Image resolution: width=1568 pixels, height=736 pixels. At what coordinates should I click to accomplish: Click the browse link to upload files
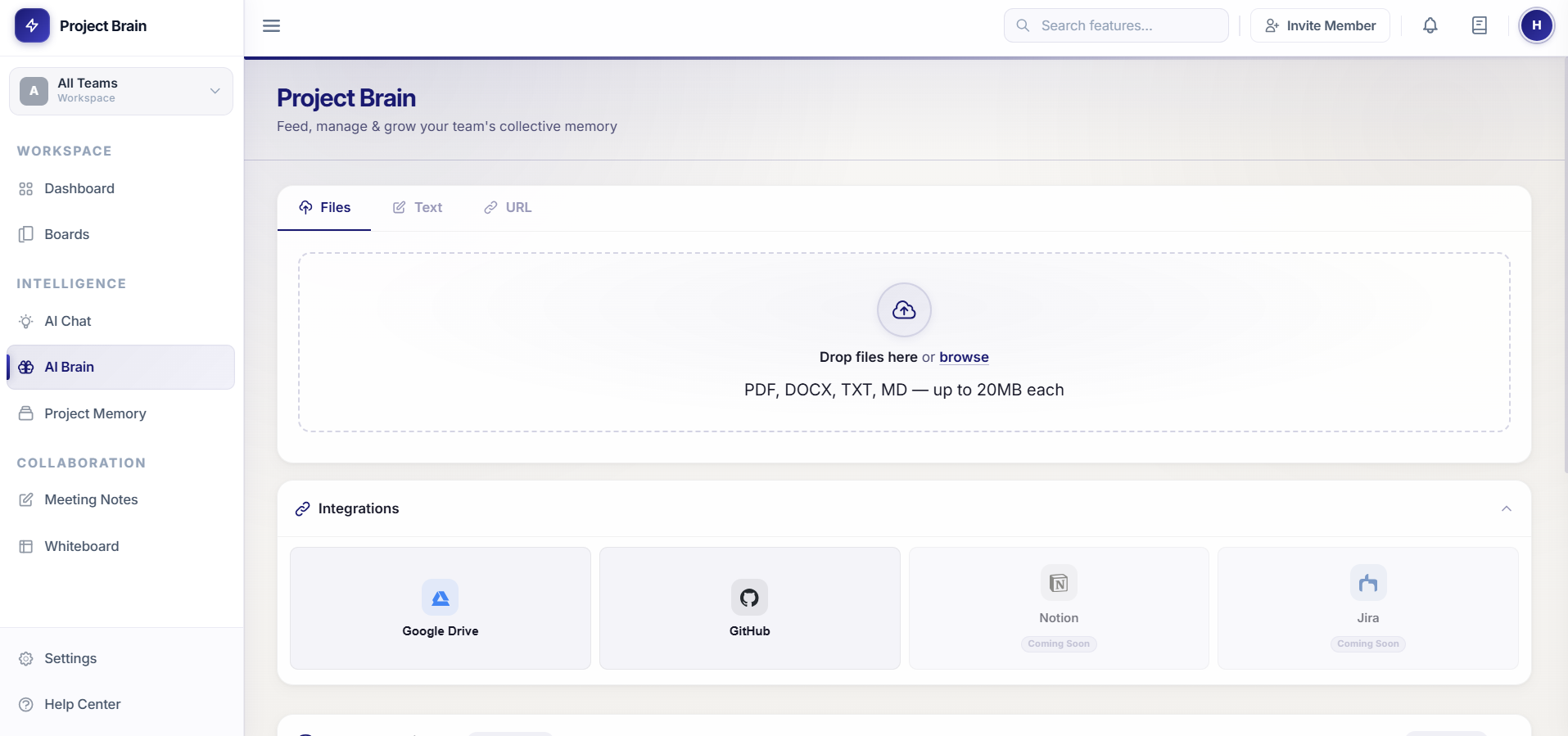click(964, 357)
